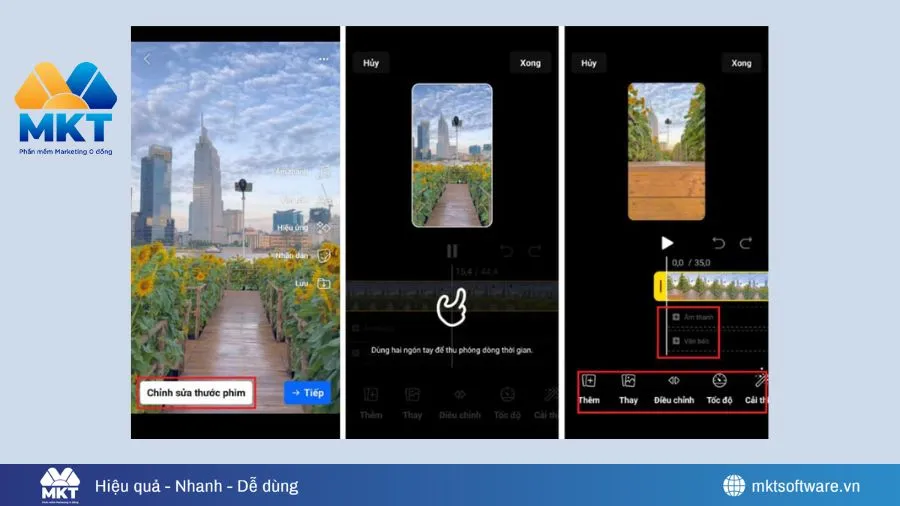
Task: Open the Điều chỉnh adjust tool
Action: click(674, 389)
